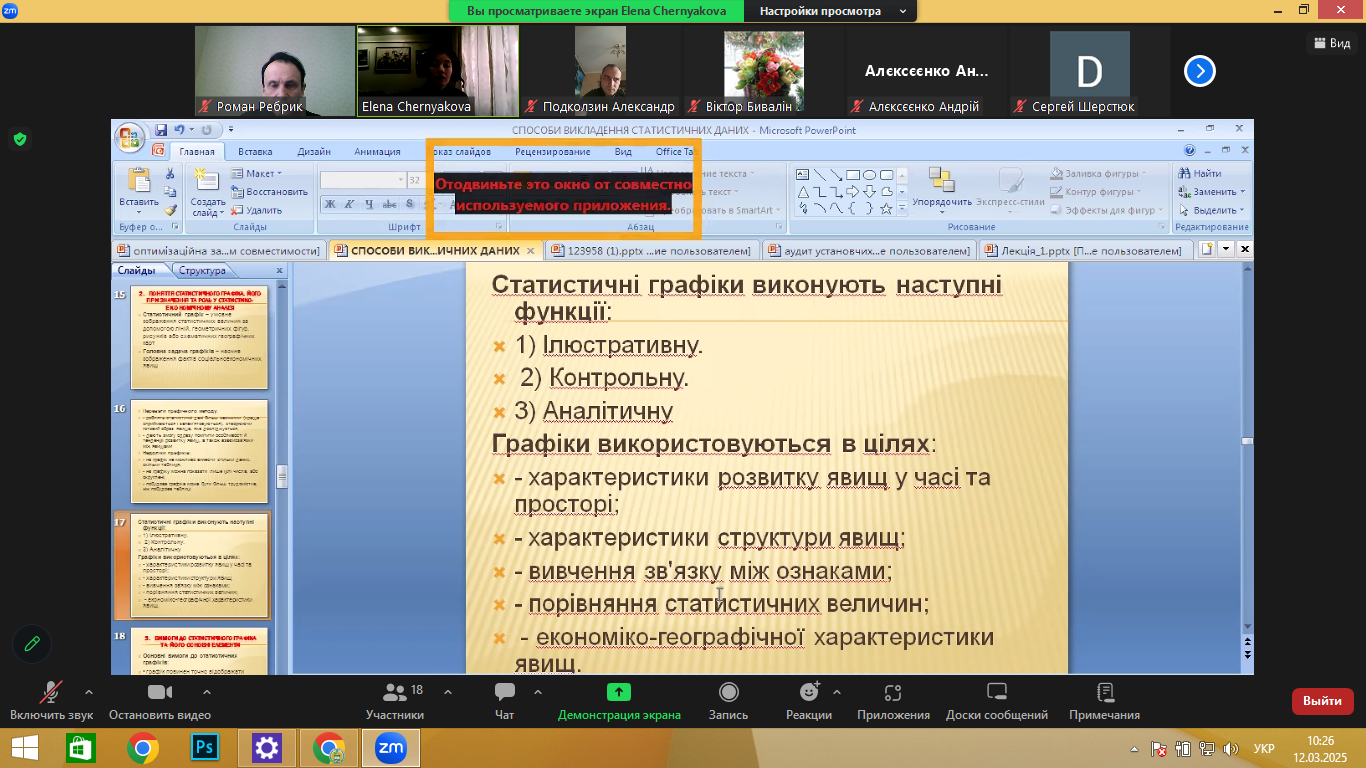This screenshot has height=768, width=1366.
Task: Show next participants with blue arrow
Action: (1200, 71)
